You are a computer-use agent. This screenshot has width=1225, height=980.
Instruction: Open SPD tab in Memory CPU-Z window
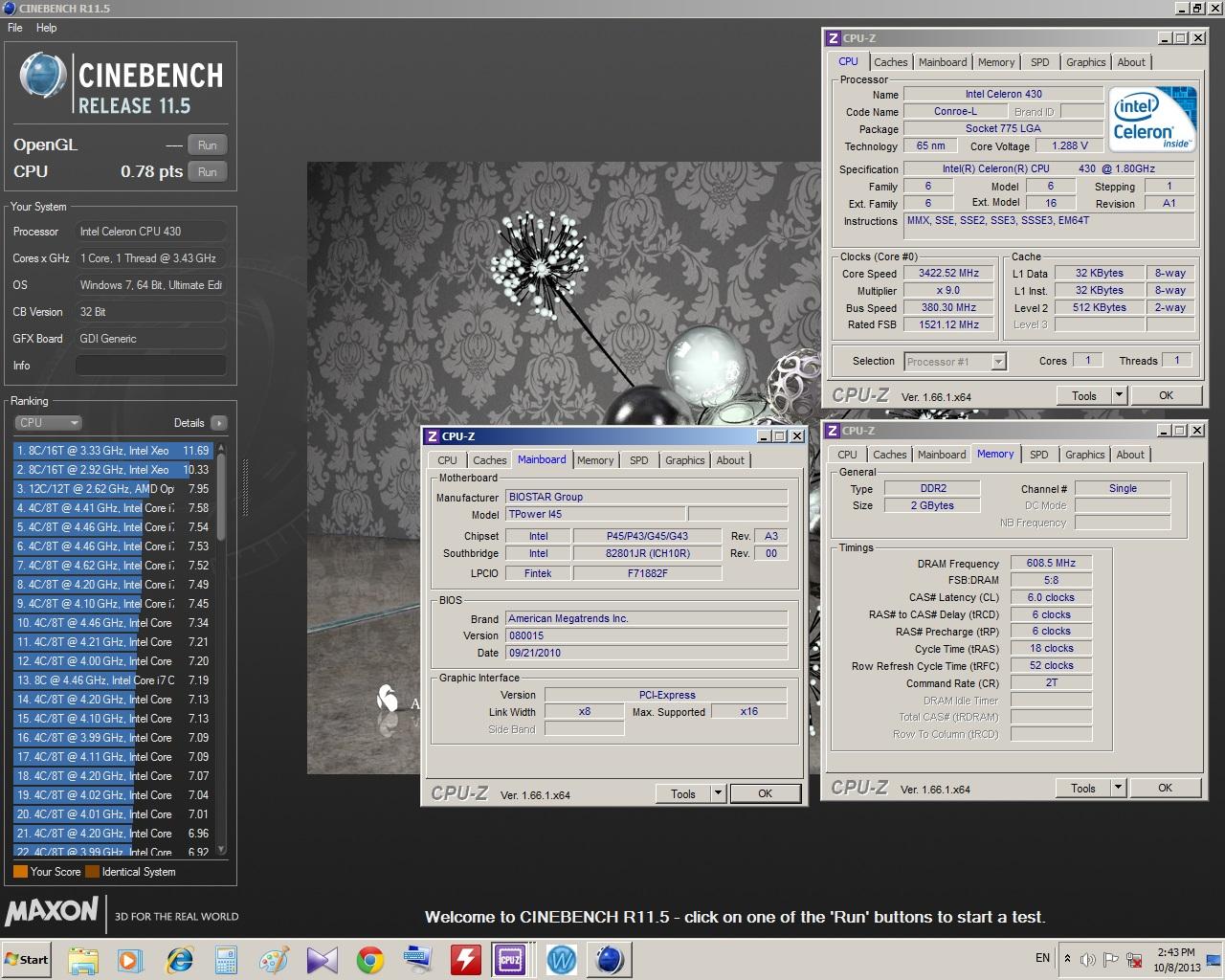tap(1039, 455)
